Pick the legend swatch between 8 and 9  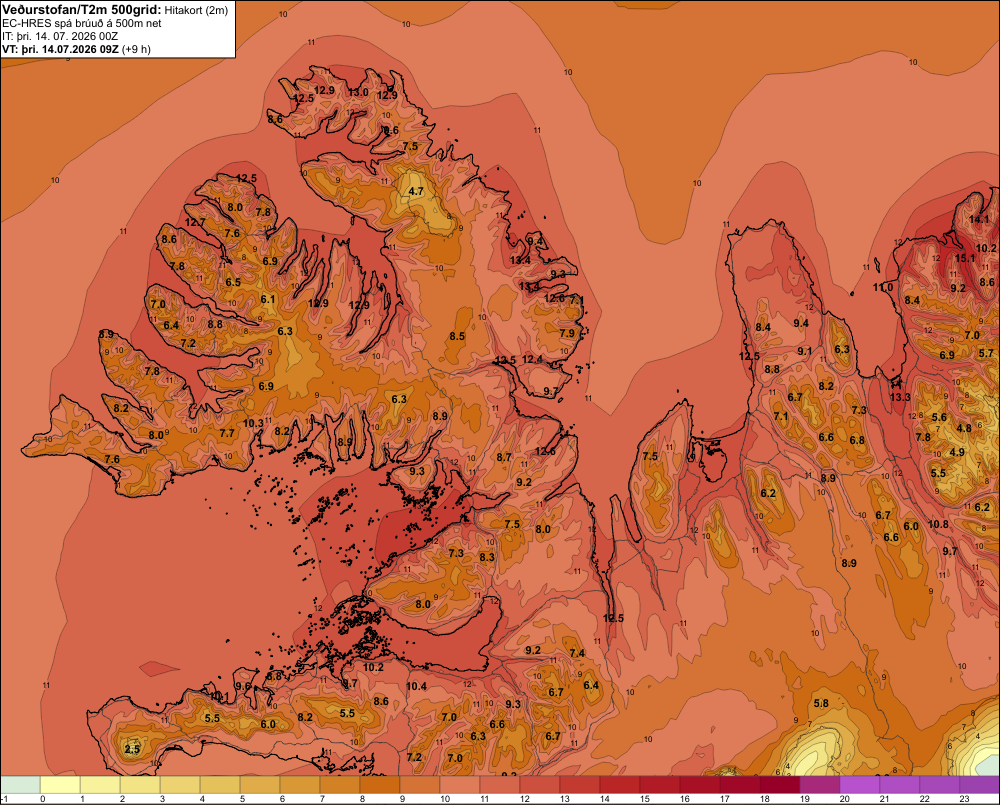[x=380, y=785]
